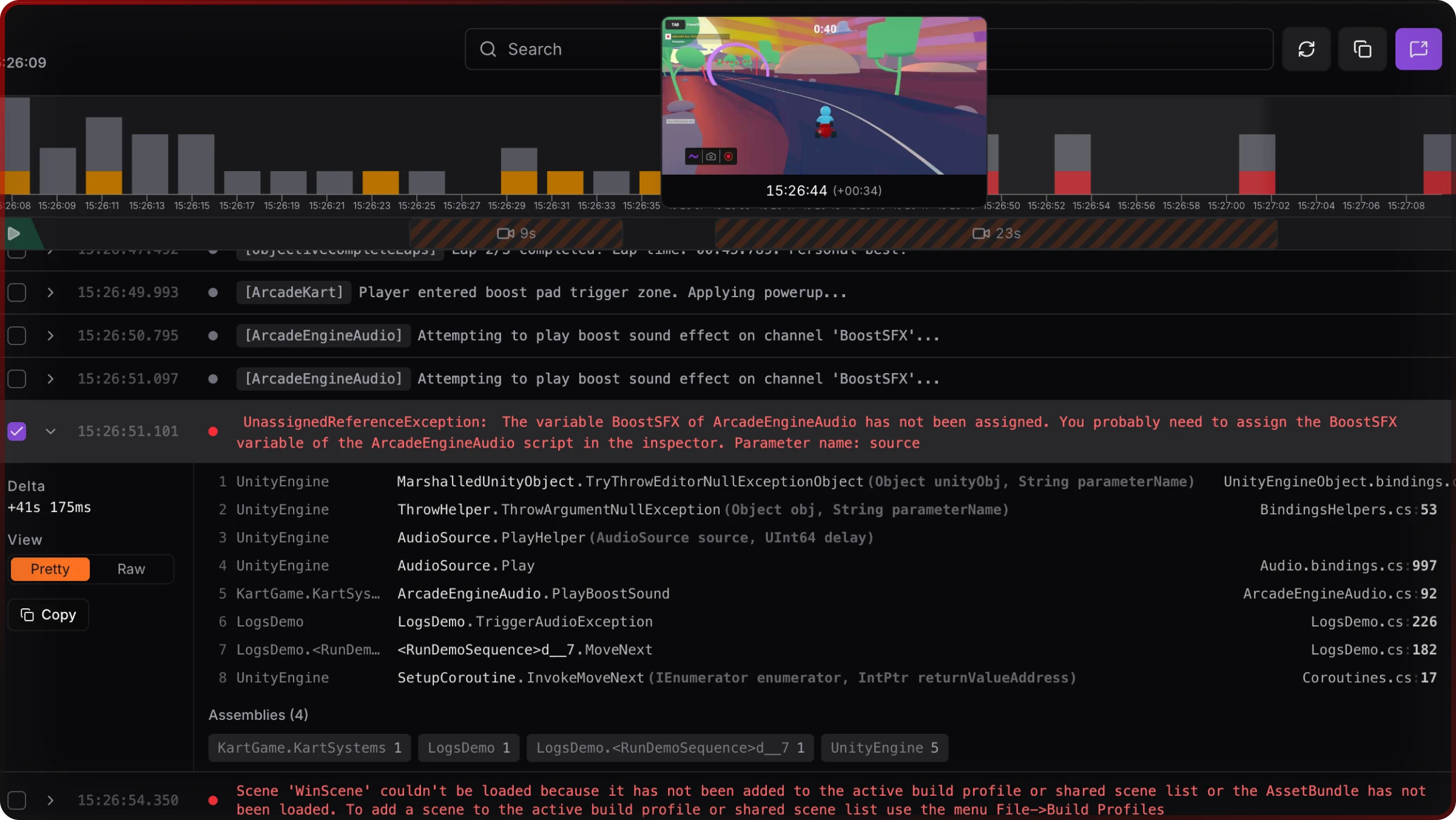
Task: Click the 15:26:44 (+00:34) preview timestamp
Action: coord(824,190)
